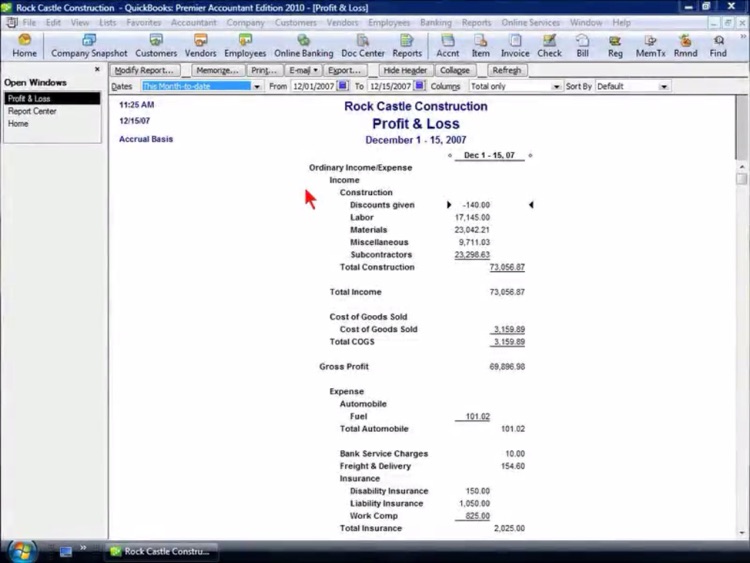Screen dimensions: 750x563
Task: Open the Accnt chart of accounts icon
Action: 448,46
